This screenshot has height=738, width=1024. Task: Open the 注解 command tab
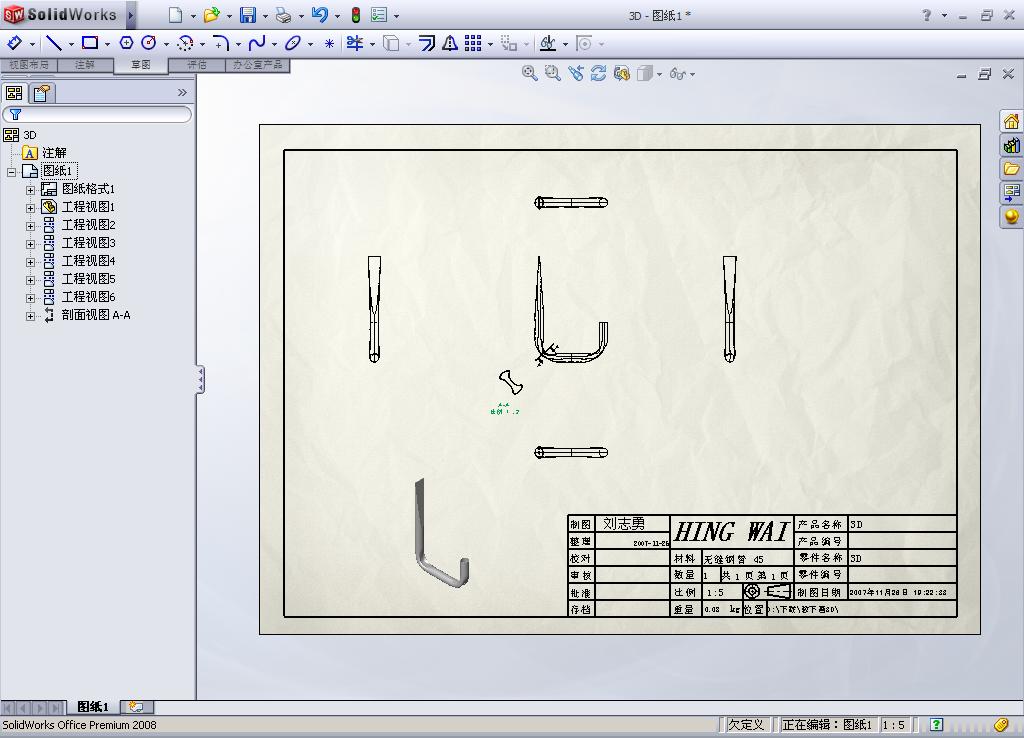point(85,65)
